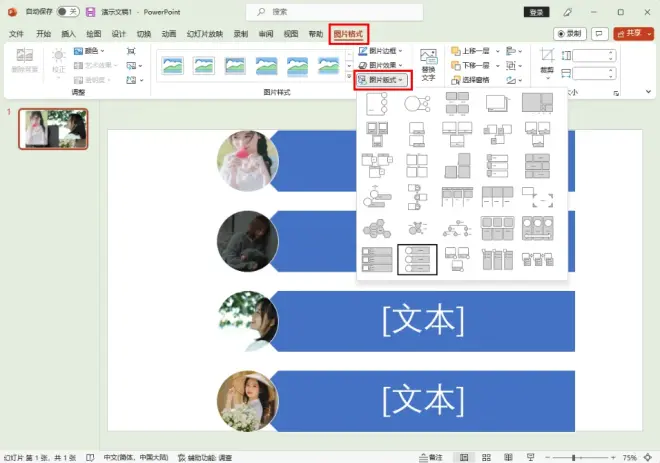Image resolution: width=660 pixels, height=463 pixels.
Task: Open the Picture Border (图片边框) menu
Action: tap(380, 51)
